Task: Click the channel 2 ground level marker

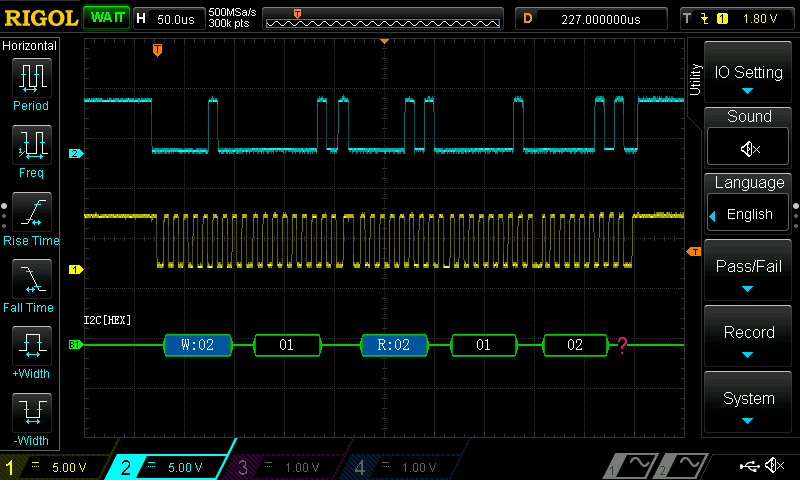Action: tap(76, 154)
